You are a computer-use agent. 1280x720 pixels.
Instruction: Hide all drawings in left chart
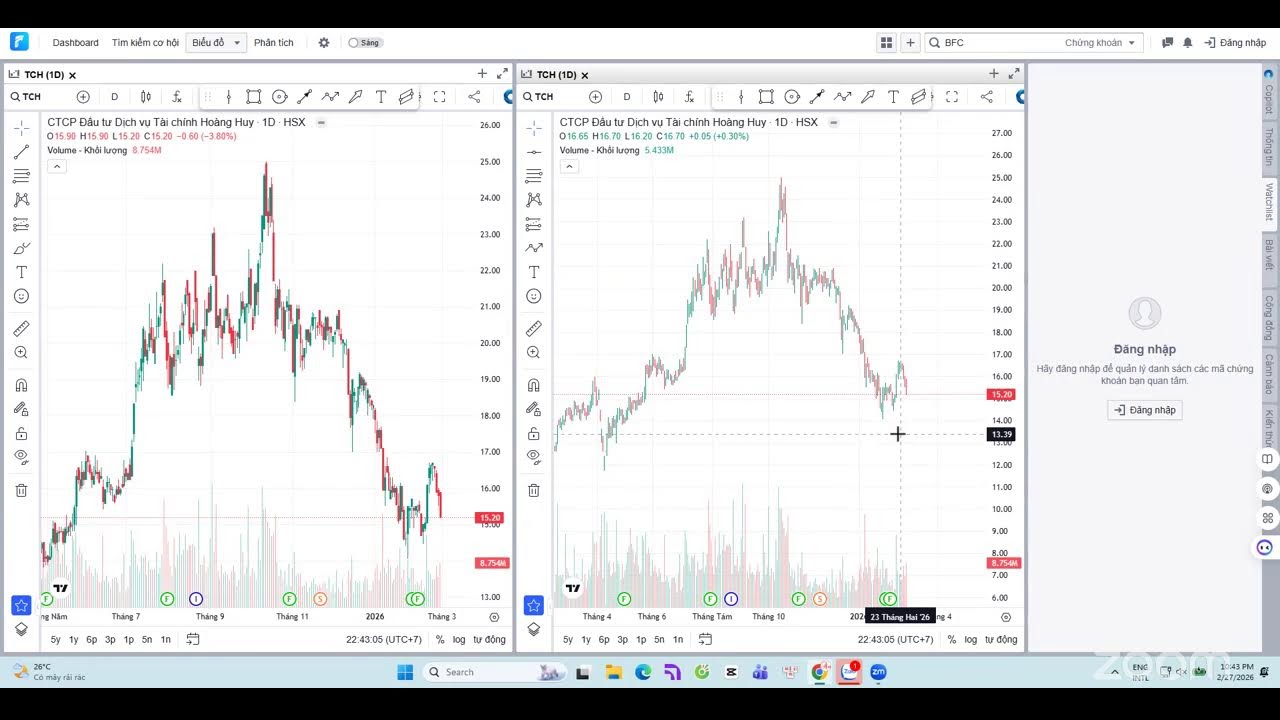21,457
